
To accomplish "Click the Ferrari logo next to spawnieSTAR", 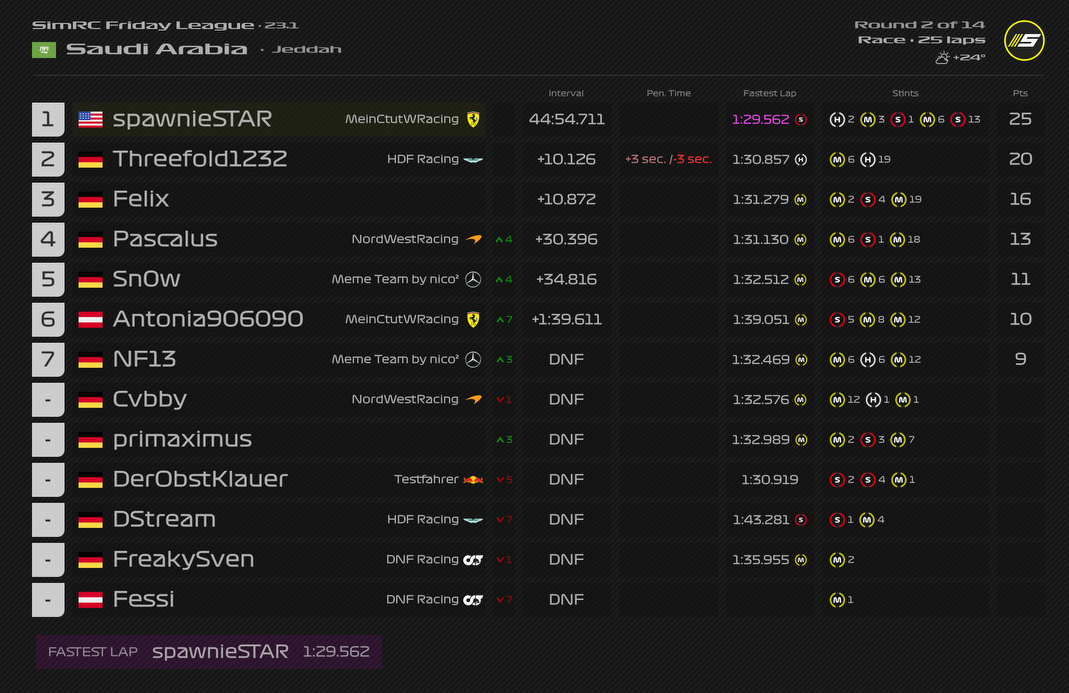I will coord(471,119).
